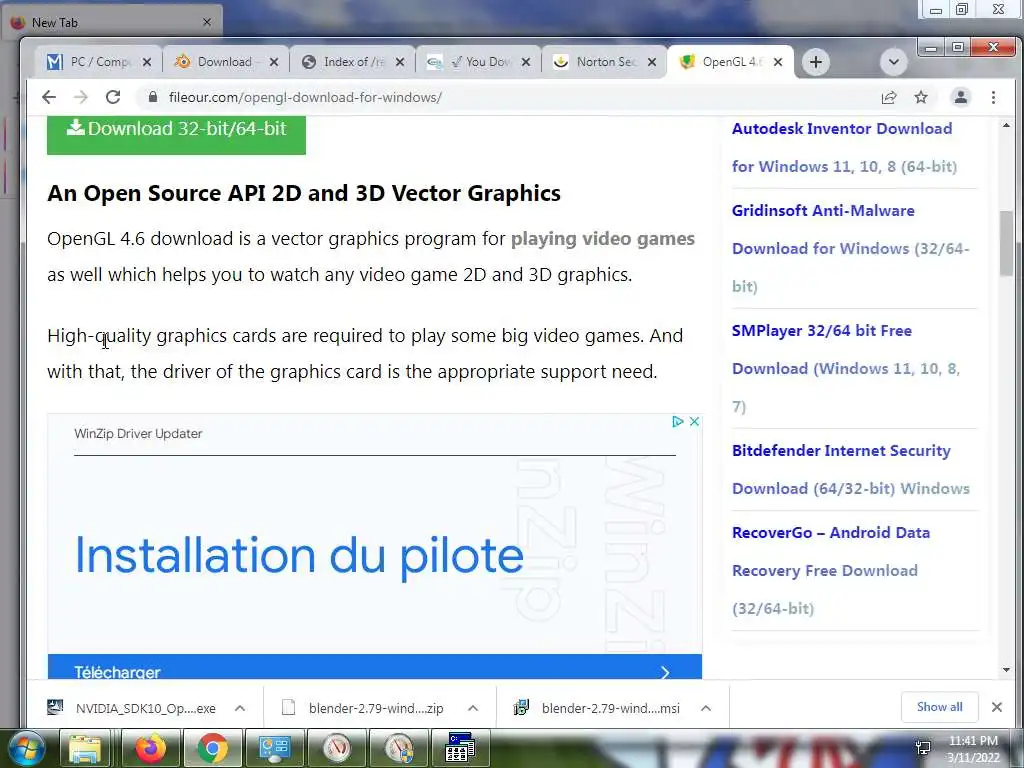
Task: Expand blender zip download options chevron
Action: pyautogui.click(x=473, y=708)
